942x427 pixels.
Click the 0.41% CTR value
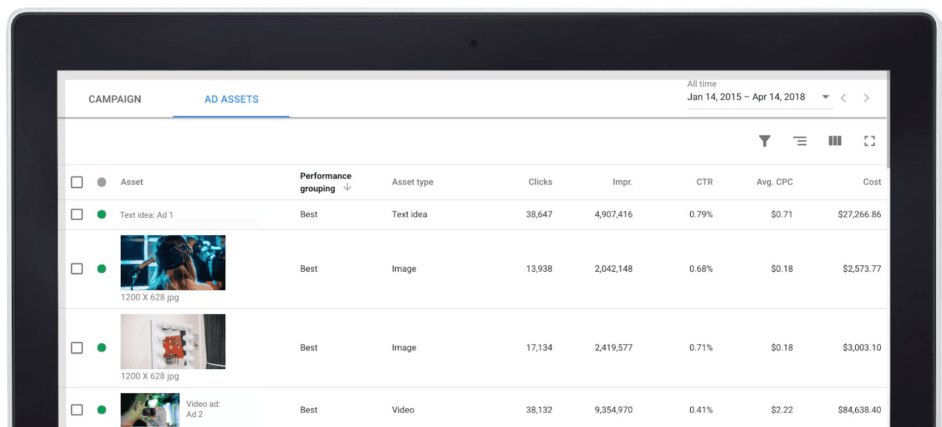click(701, 410)
